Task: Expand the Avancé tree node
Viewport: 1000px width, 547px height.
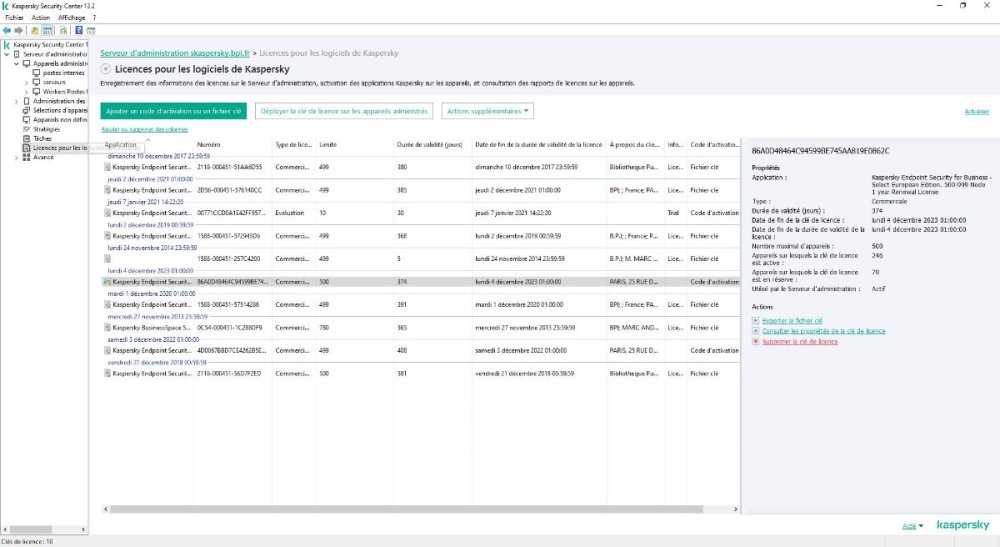Action: click(17, 157)
